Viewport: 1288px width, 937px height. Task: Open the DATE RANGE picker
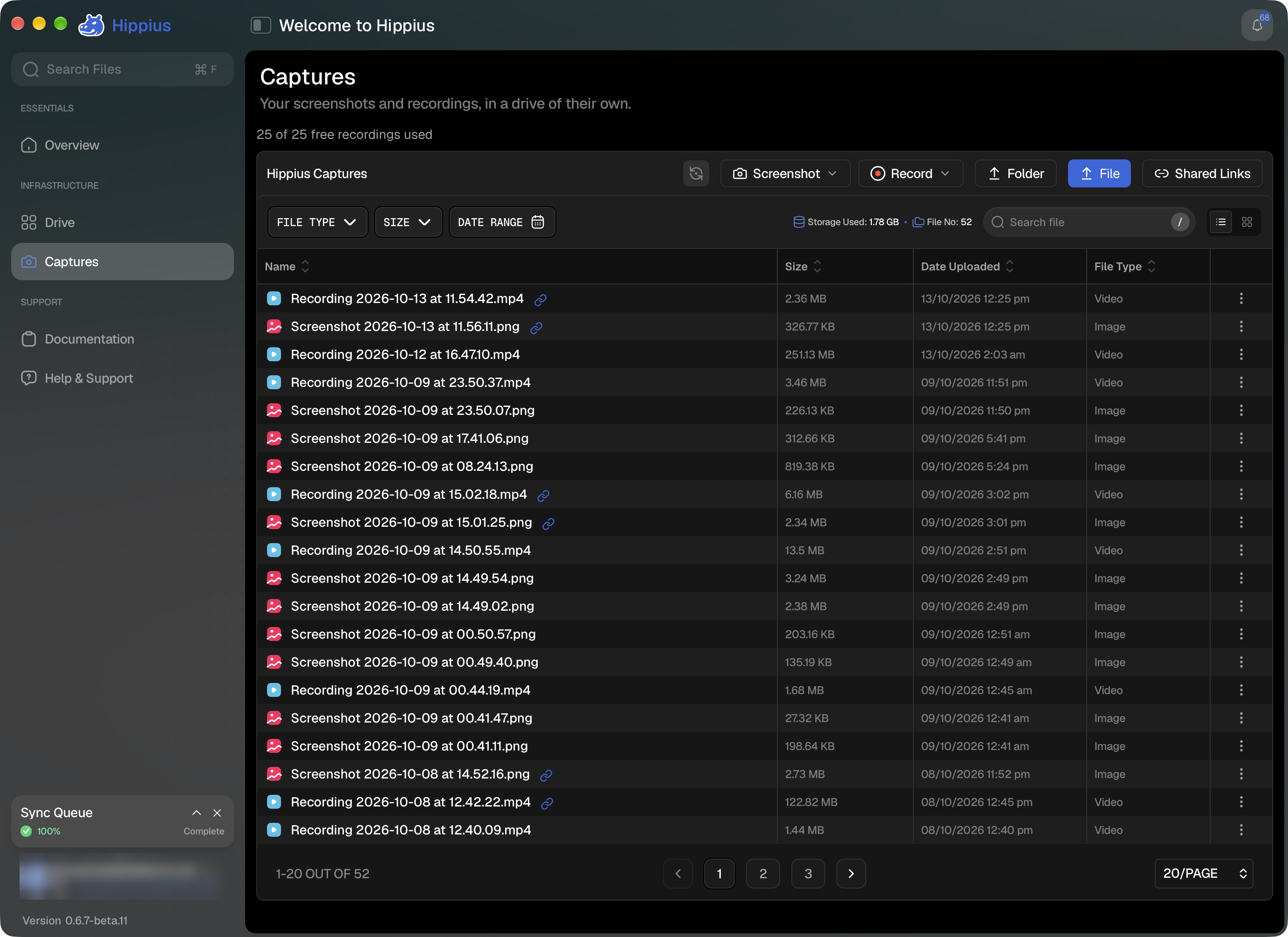[x=502, y=222]
